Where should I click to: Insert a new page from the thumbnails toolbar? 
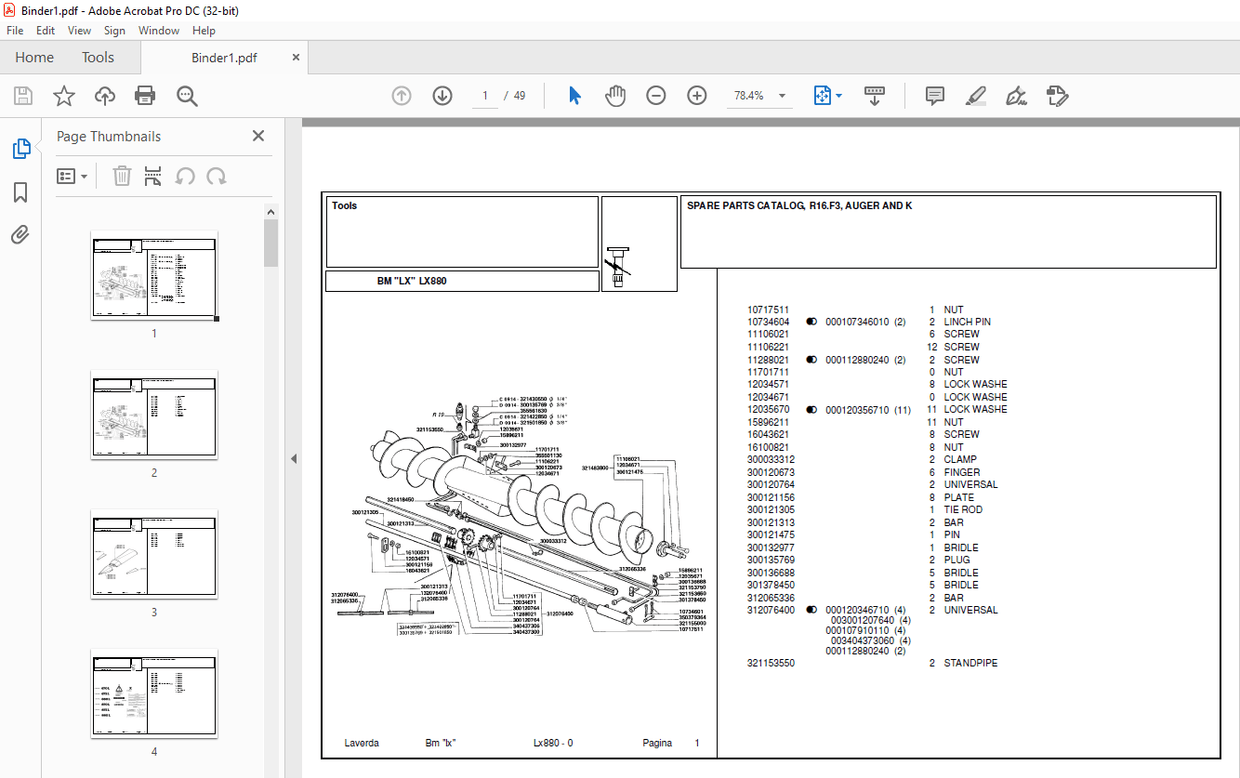coord(152,176)
